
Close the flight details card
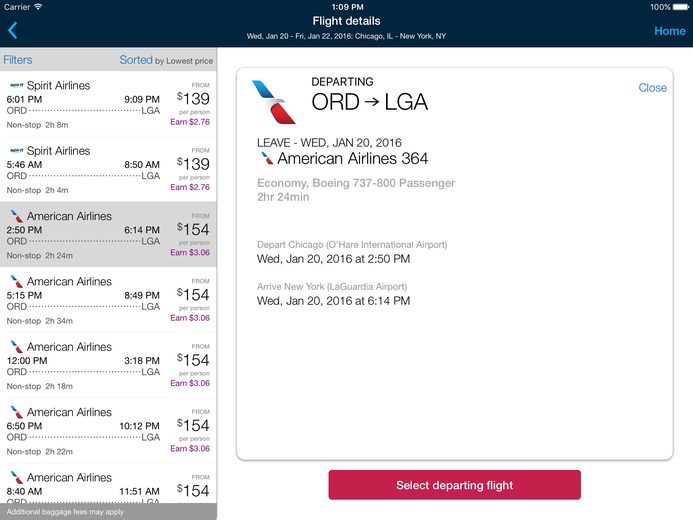pyautogui.click(x=652, y=87)
